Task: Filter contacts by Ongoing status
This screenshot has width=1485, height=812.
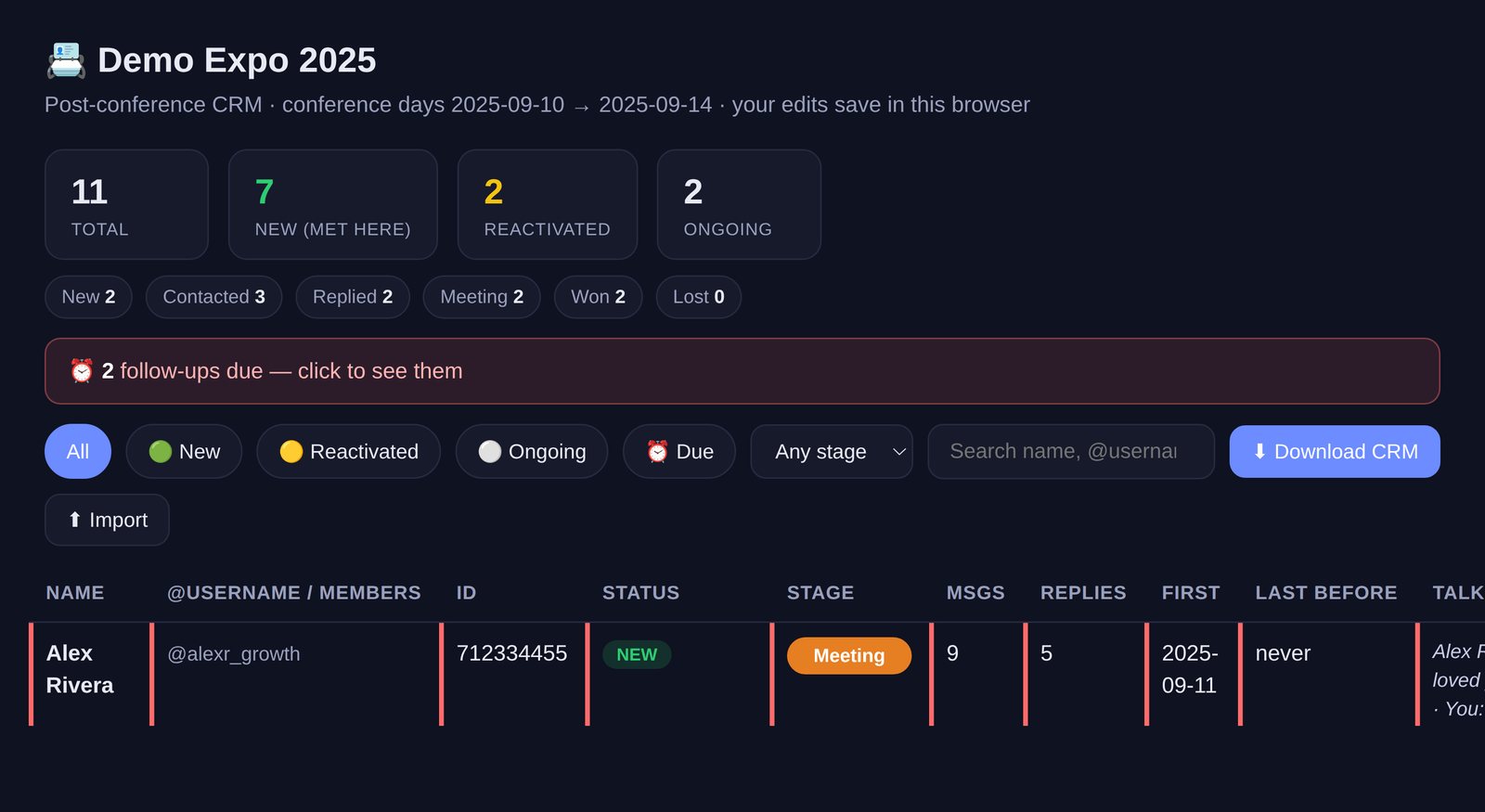Action: click(532, 452)
